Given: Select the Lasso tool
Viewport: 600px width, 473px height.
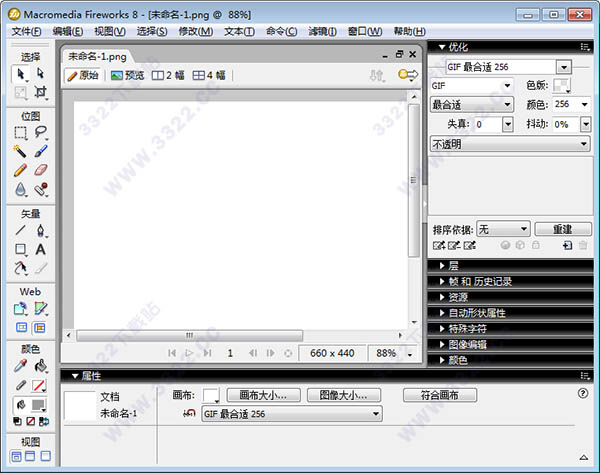Looking at the screenshot, I should [x=40, y=133].
